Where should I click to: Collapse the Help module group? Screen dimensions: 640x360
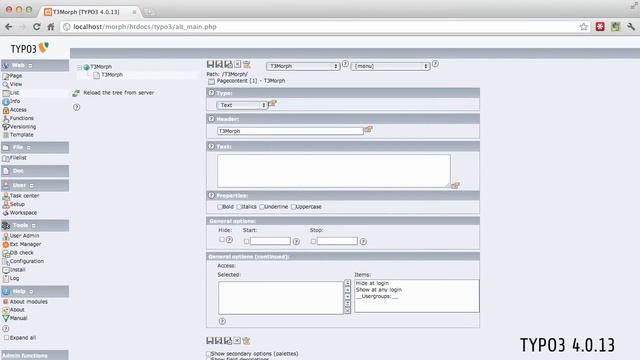(31, 291)
